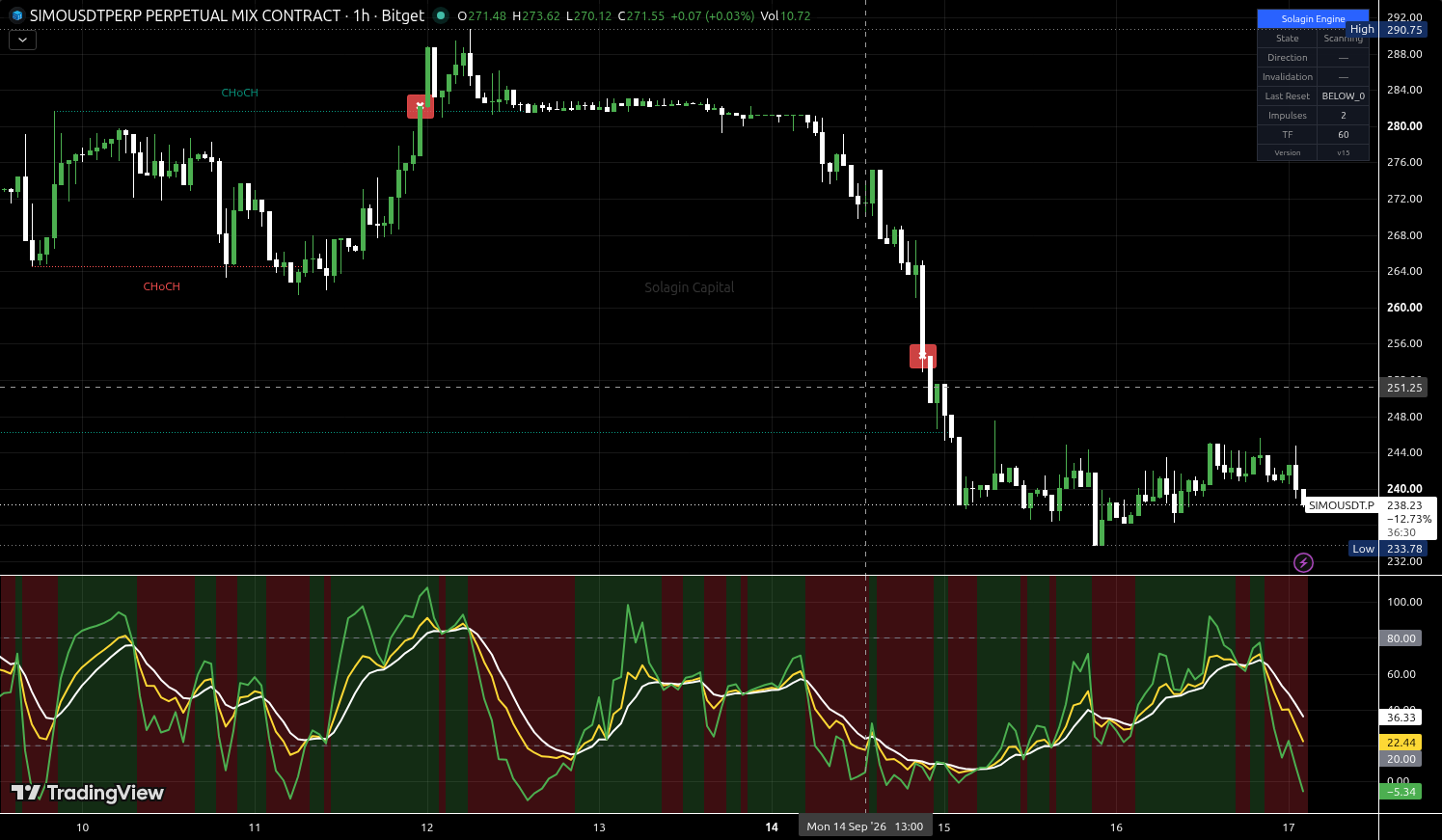Click the yellow 22.44 oscillator value label
Viewport: 1442px width, 840px height.
(x=1401, y=743)
